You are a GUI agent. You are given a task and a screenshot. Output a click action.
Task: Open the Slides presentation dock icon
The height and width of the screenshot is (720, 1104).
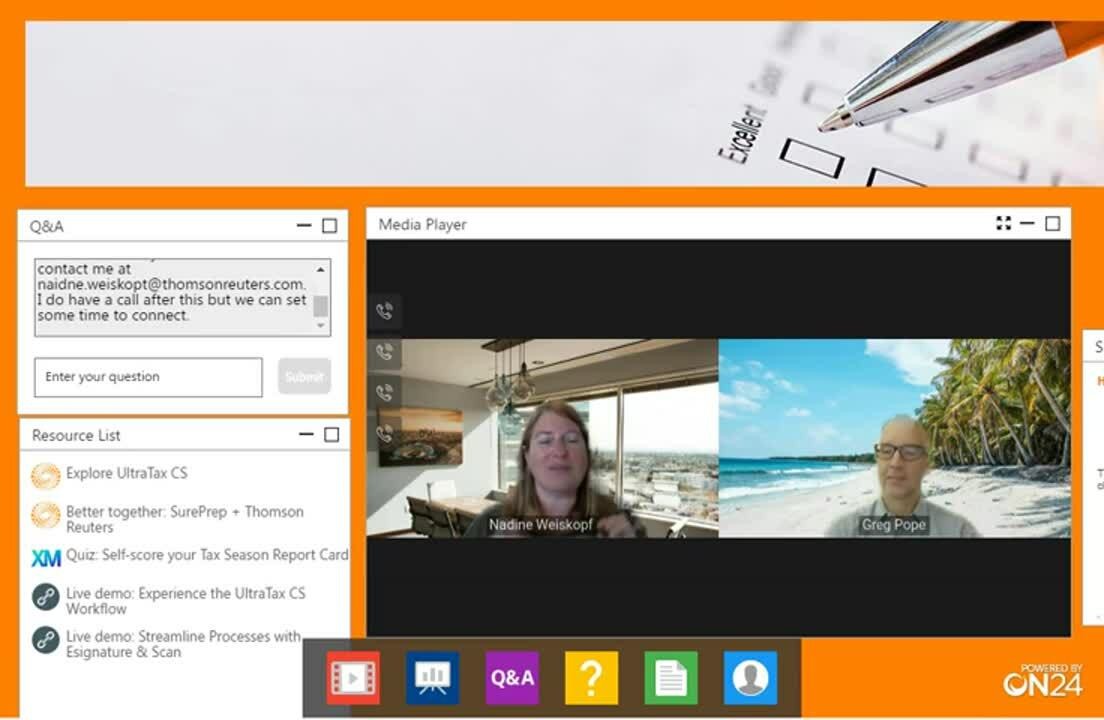(432, 678)
